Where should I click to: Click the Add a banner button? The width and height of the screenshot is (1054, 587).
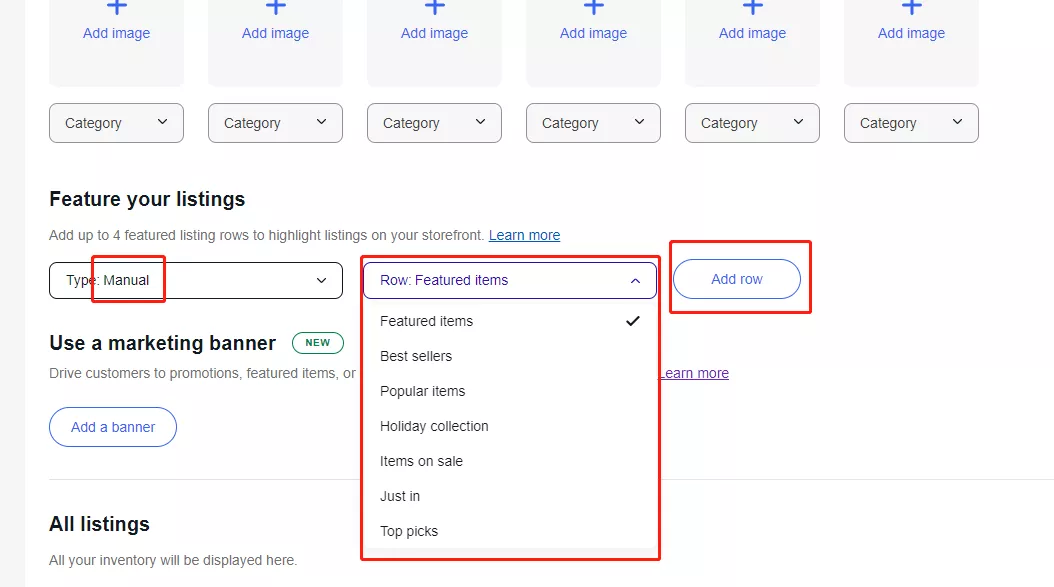click(113, 427)
